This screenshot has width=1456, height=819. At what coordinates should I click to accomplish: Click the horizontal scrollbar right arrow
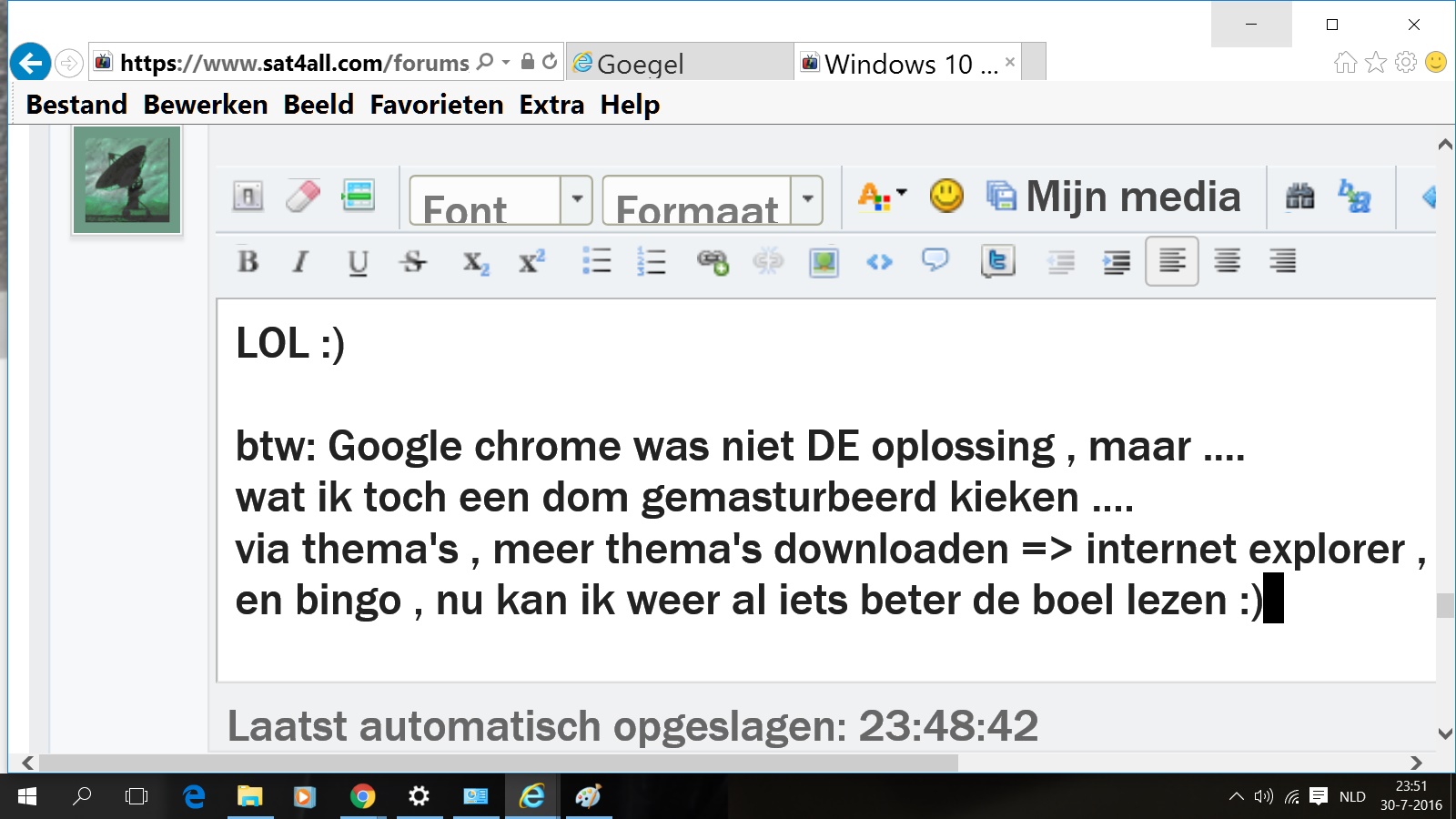1416,763
